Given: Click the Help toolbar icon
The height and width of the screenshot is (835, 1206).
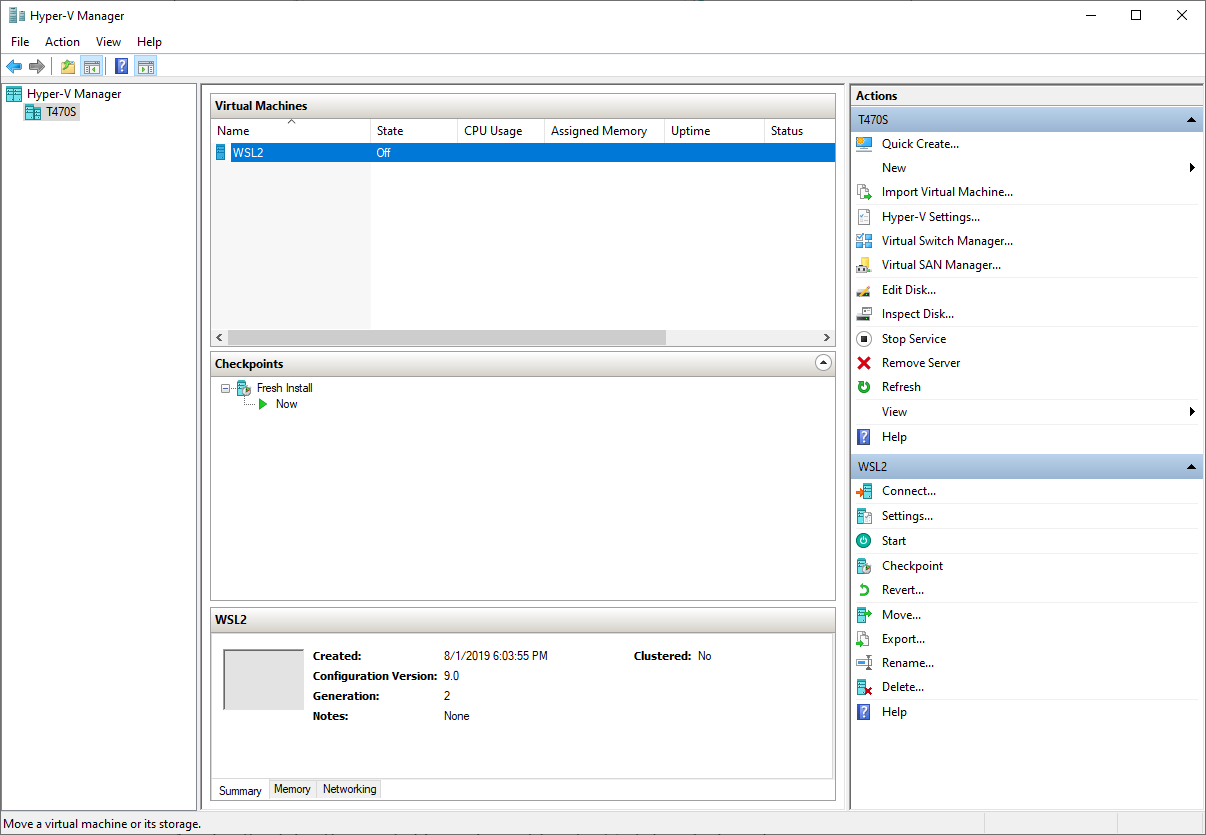Looking at the screenshot, I should pos(121,66).
